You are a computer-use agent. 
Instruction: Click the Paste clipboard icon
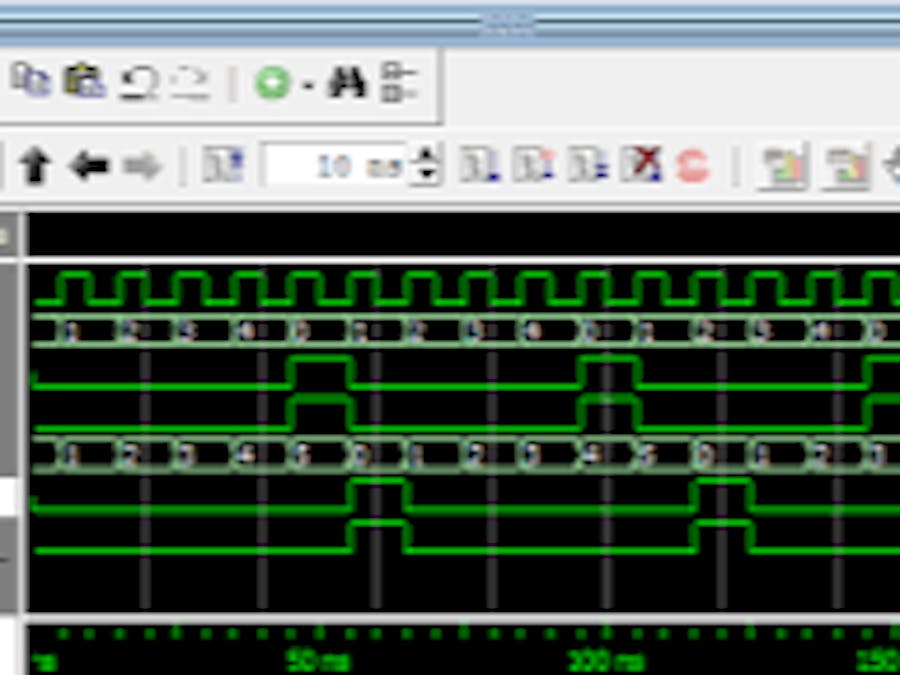84,80
